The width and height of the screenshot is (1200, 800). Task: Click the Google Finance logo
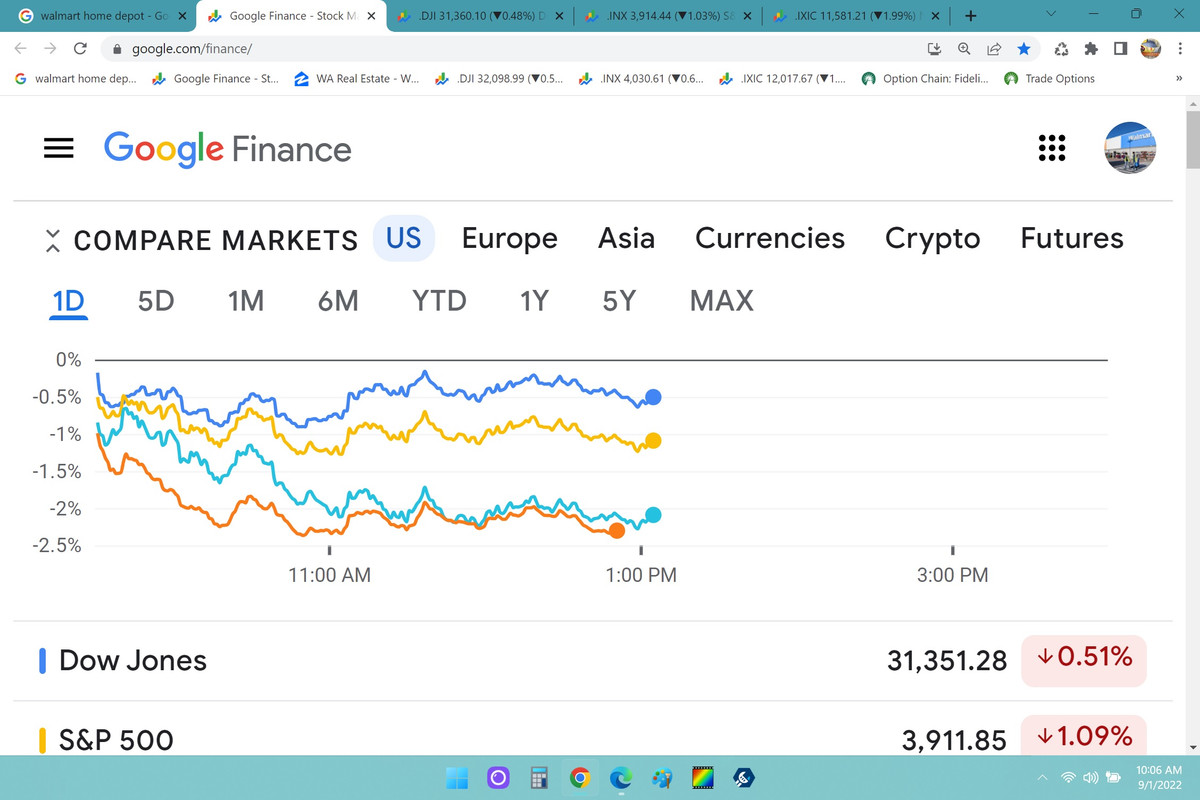tap(228, 149)
